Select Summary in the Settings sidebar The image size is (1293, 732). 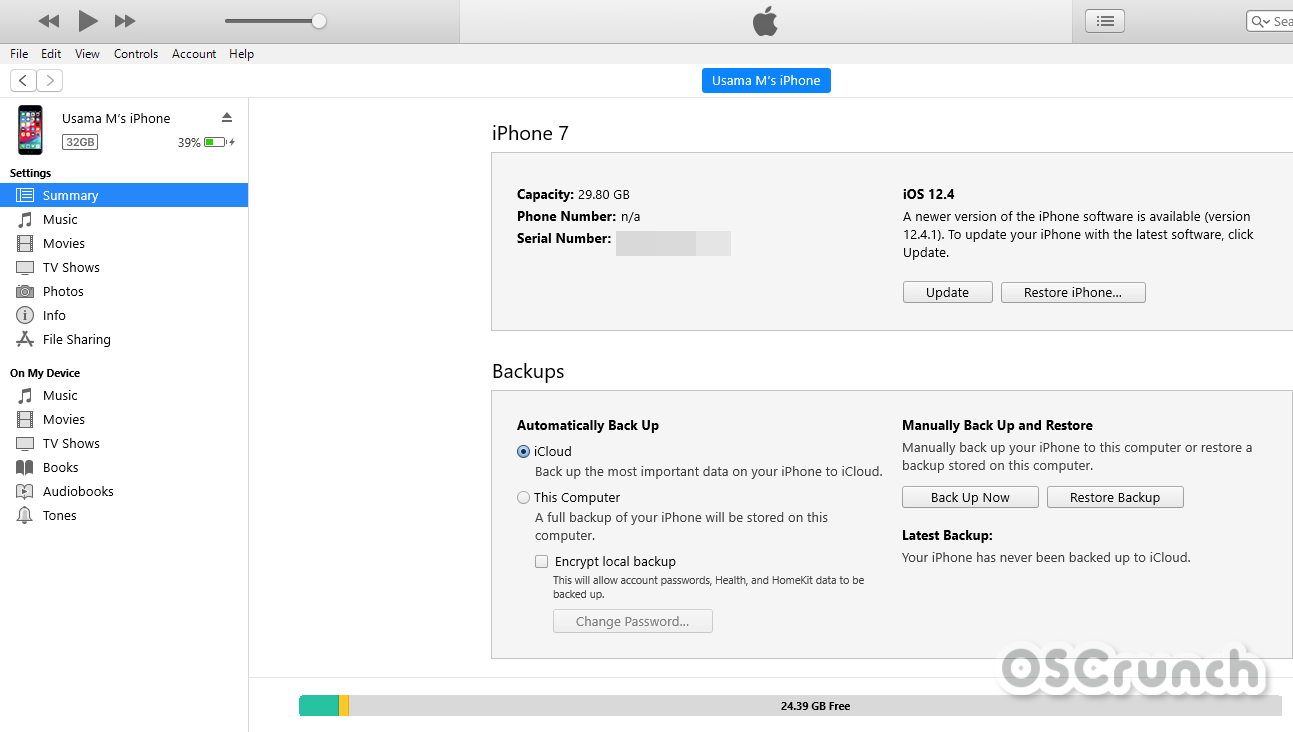124,195
